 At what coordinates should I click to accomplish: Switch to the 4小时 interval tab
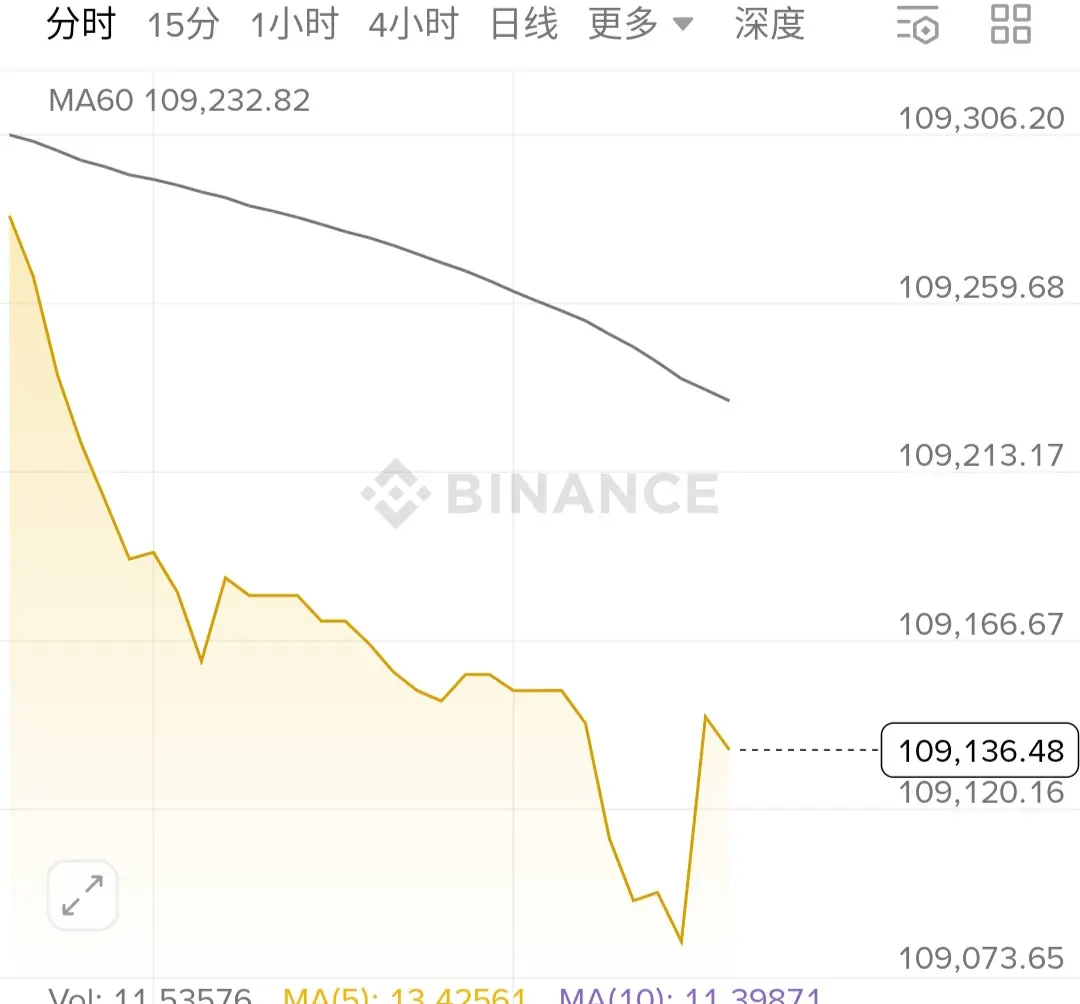pos(413,25)
